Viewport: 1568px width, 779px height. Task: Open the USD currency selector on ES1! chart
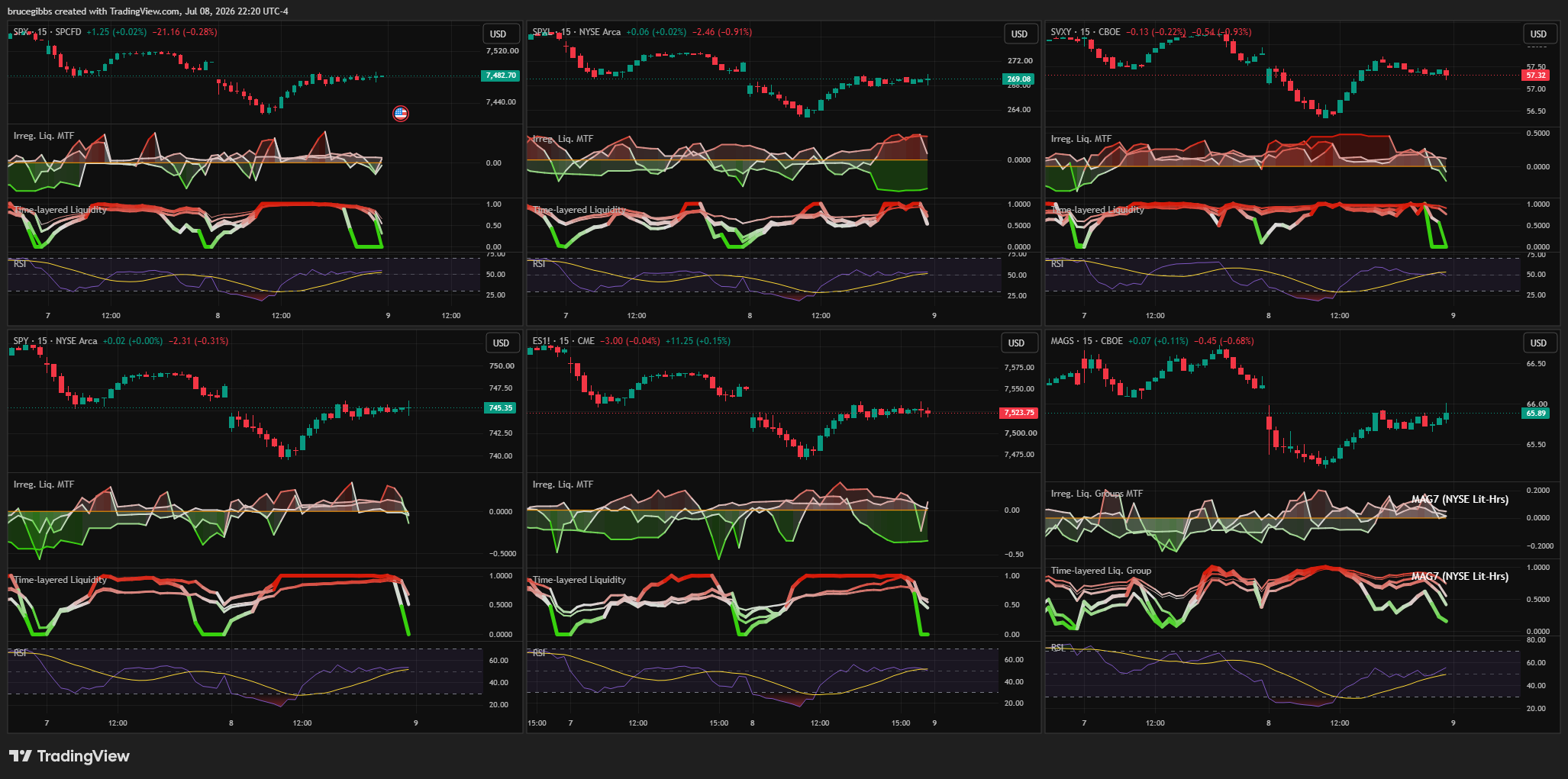[1017, 343]
